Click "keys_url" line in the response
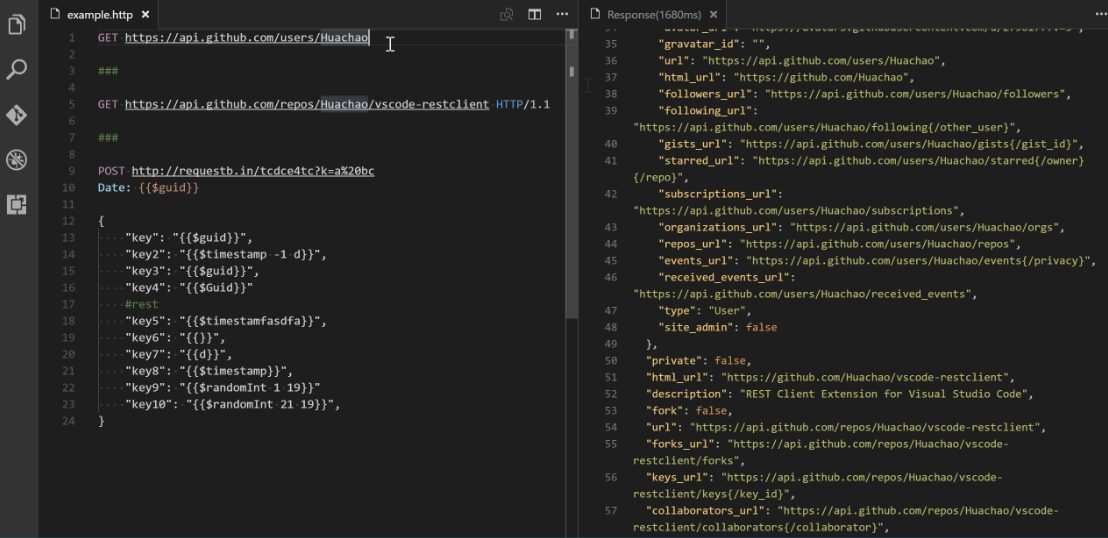Viewport: 1108px width, 538px height. 818,486
